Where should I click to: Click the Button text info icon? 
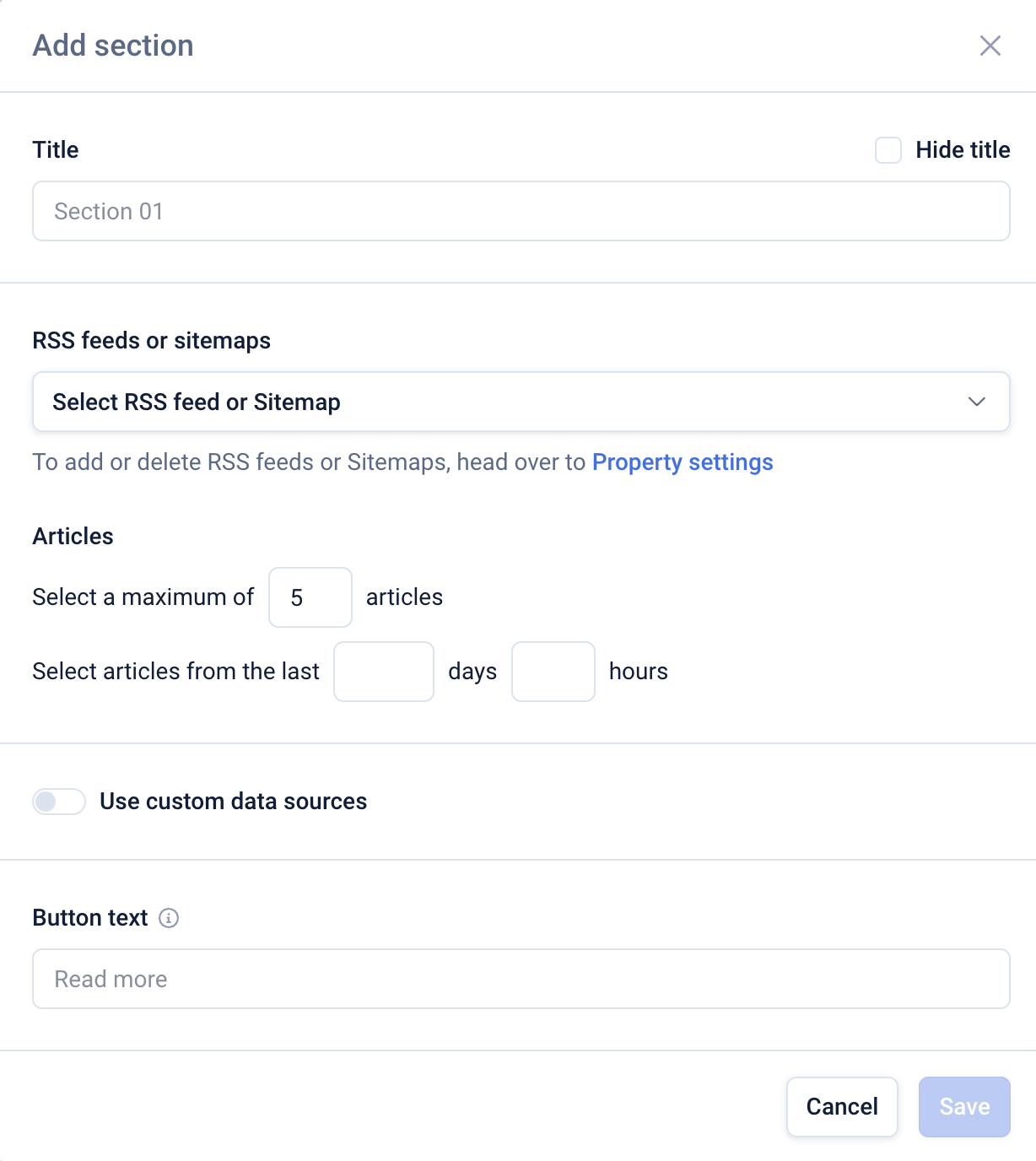(x=169, y=918)
